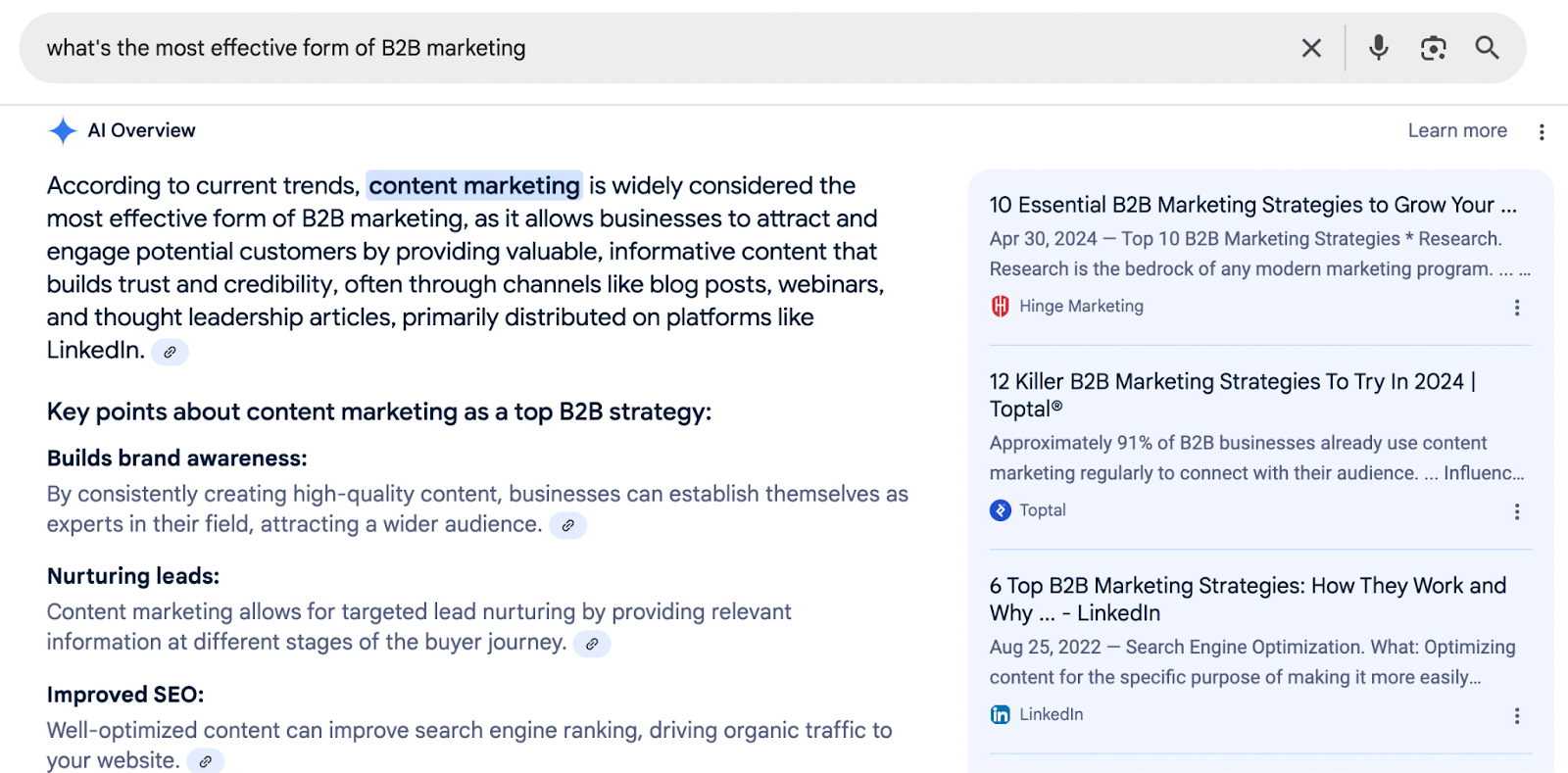Viewport: 1568px width, 773px height.
Task: Click the blue AI Overview sparkle icon
Action: [x=63, y=130]
